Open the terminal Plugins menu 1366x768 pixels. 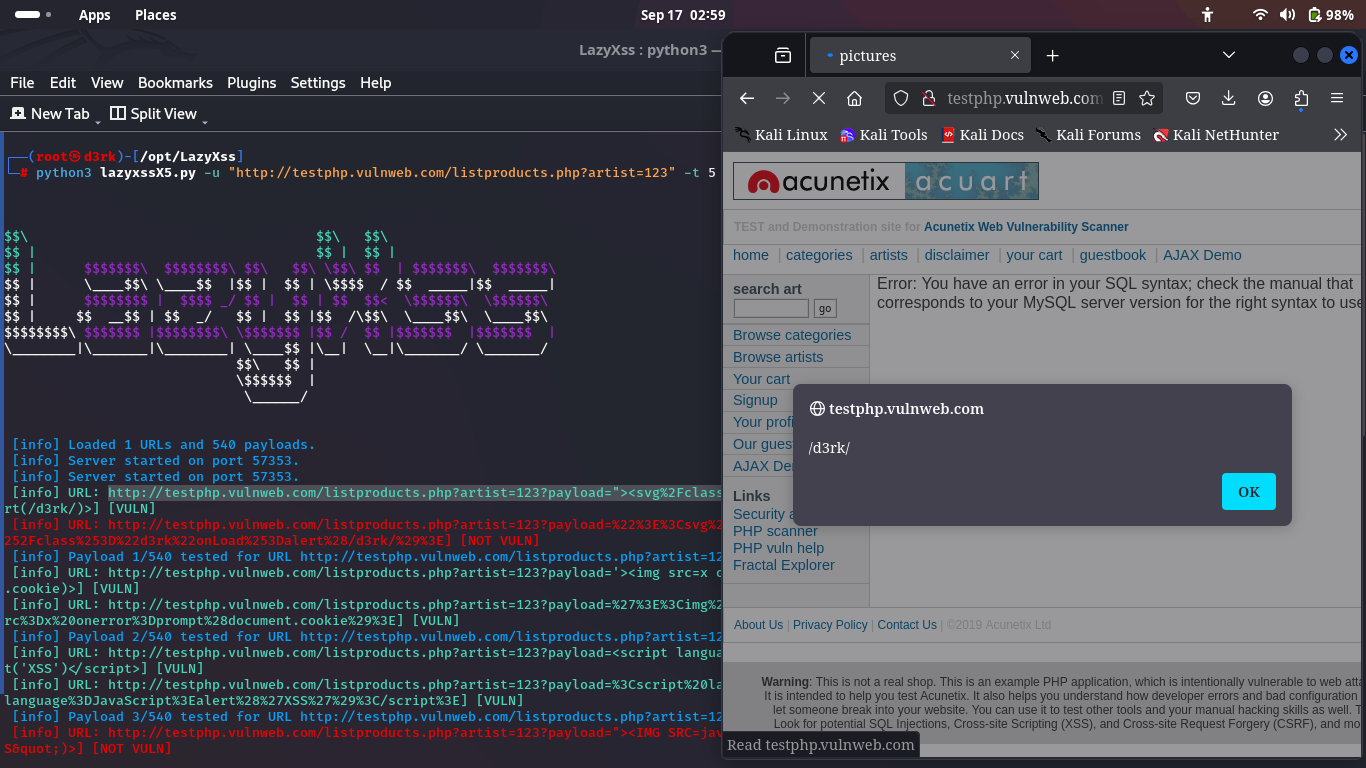tap(252, 83)
